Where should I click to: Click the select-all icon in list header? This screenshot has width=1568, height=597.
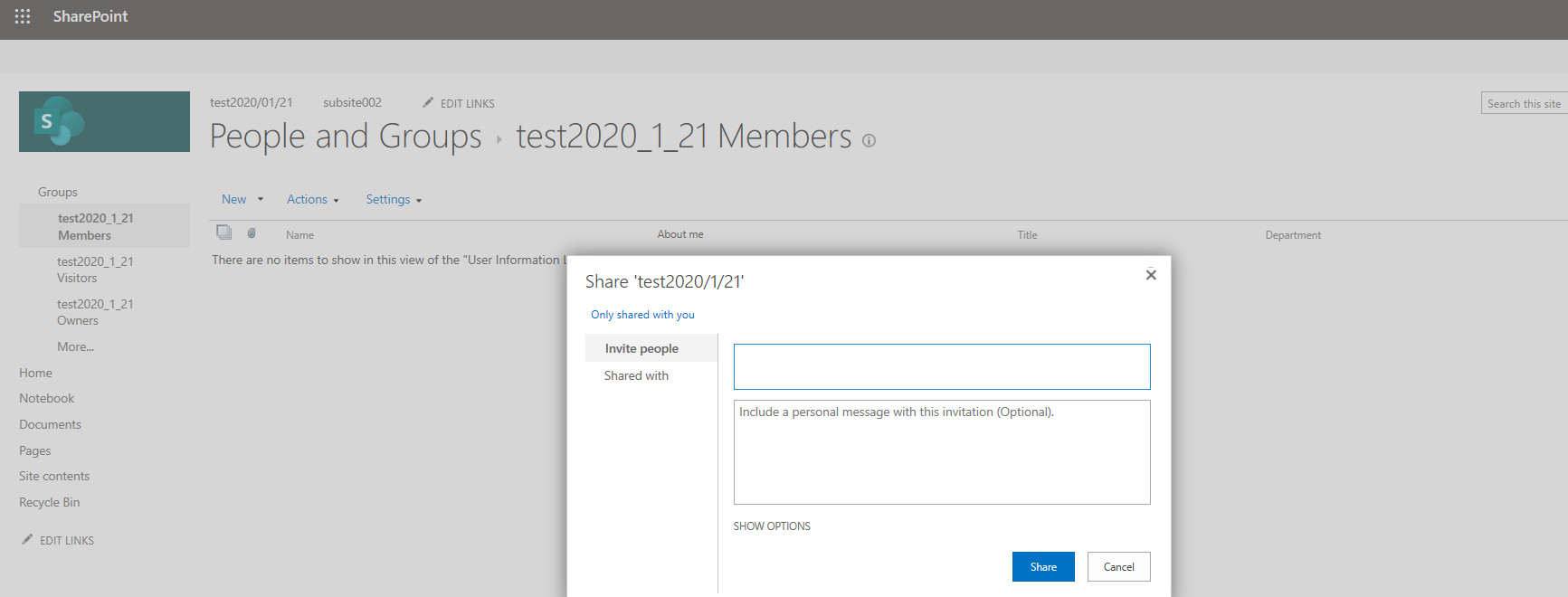click(x=223, y=232)
